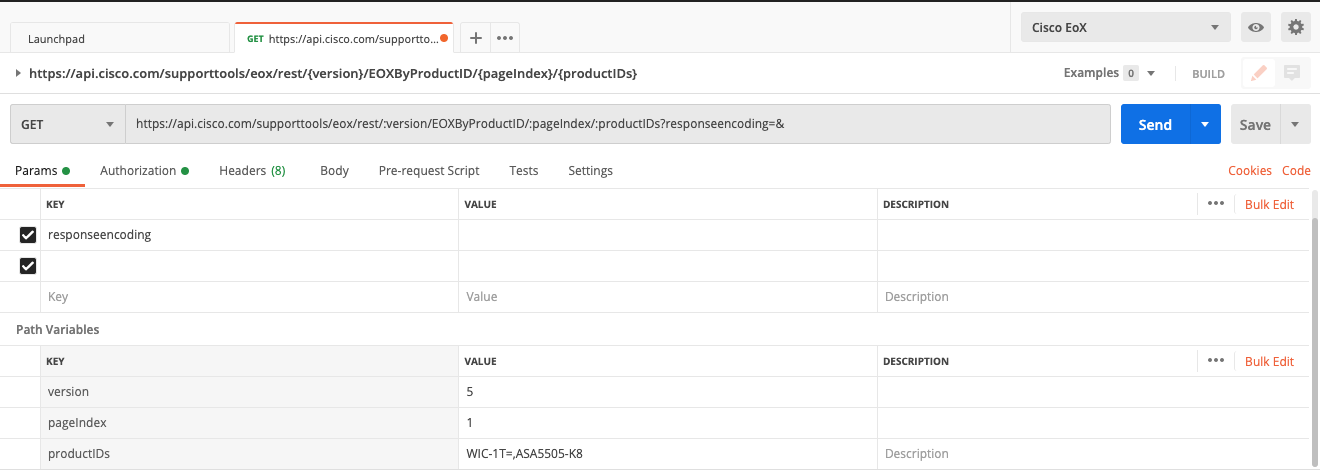Click the new tab plus icon

476,38
